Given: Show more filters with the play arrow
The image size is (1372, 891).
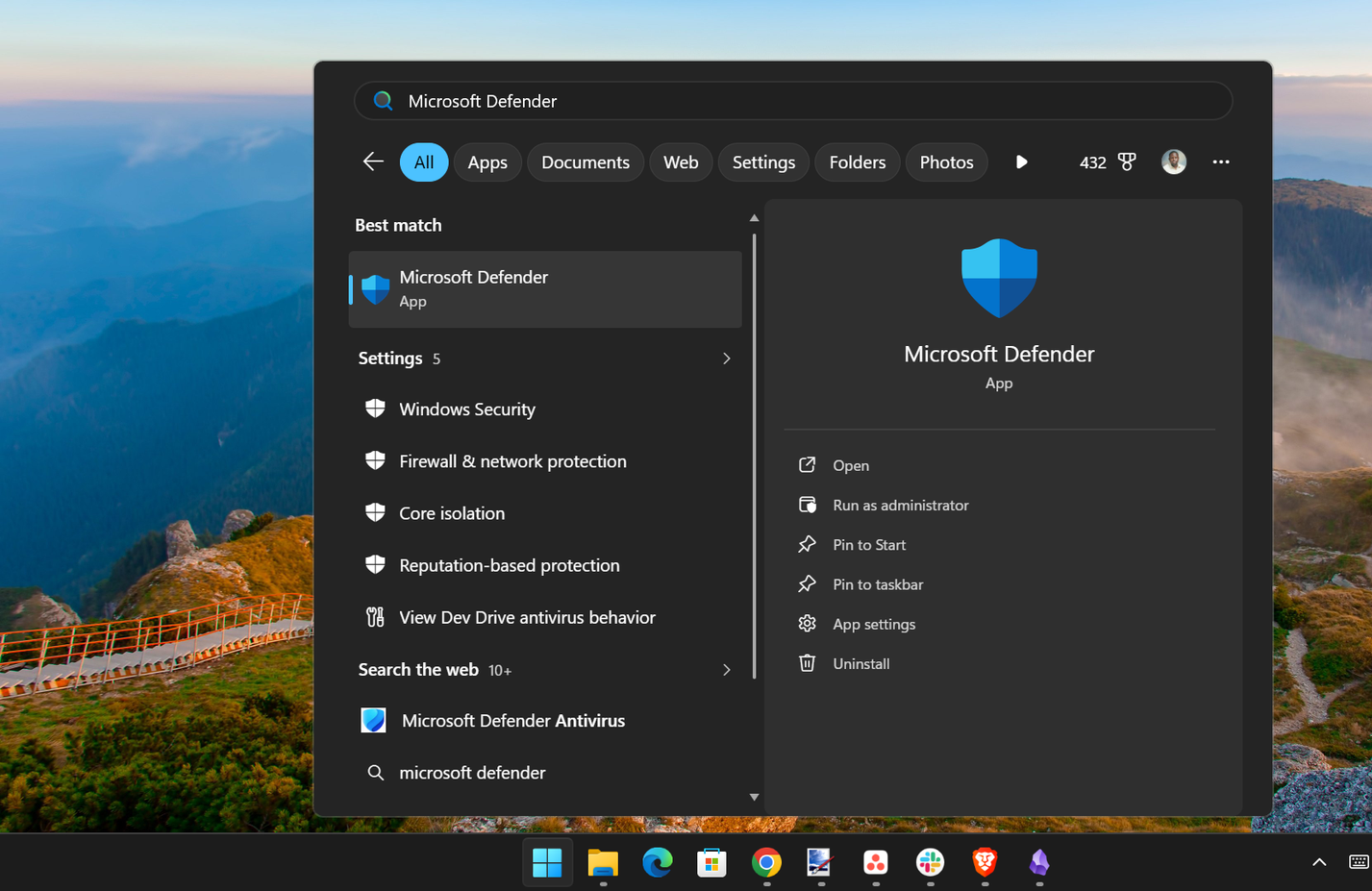Looking at the screenshot, I should [1021, 161].
